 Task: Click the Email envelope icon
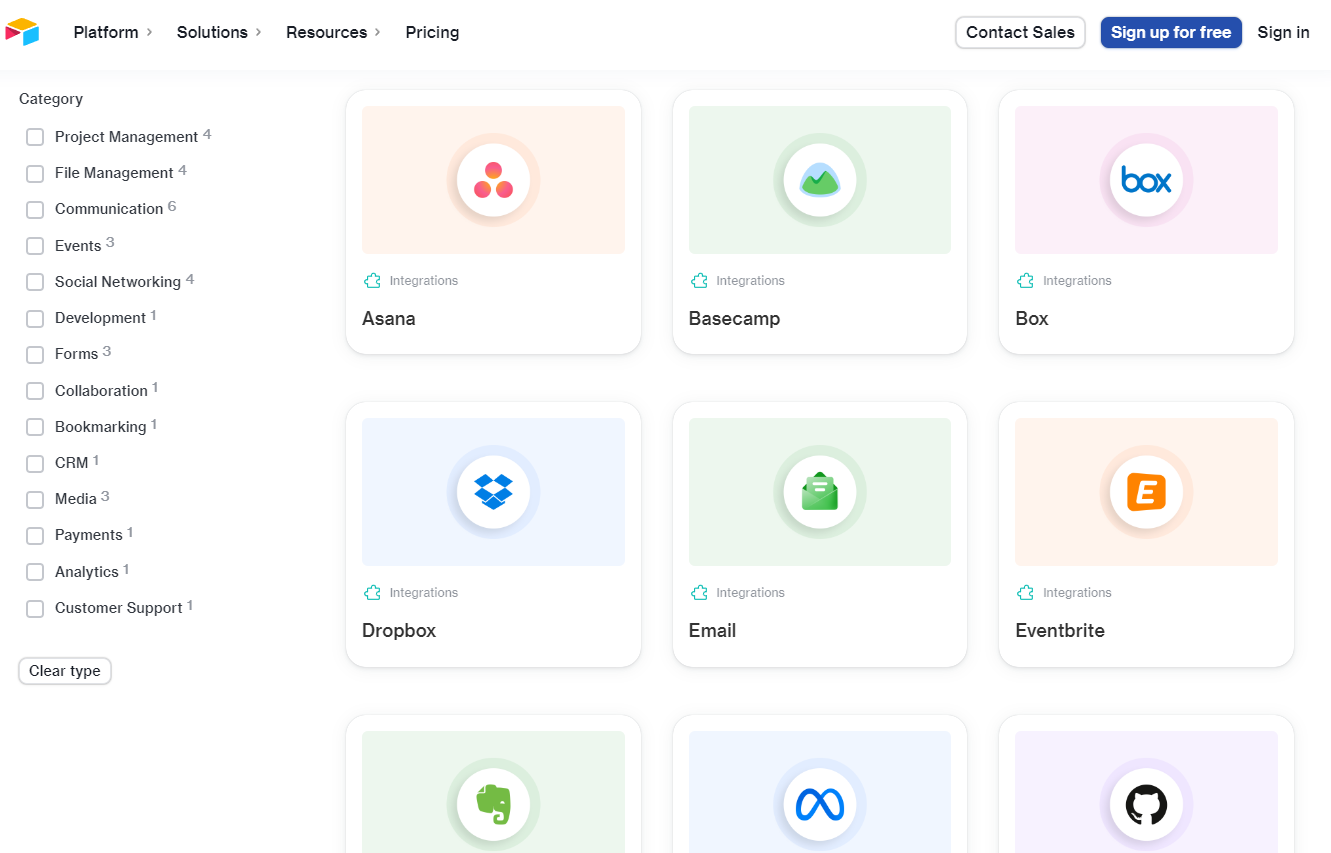(x=820, y=492)
